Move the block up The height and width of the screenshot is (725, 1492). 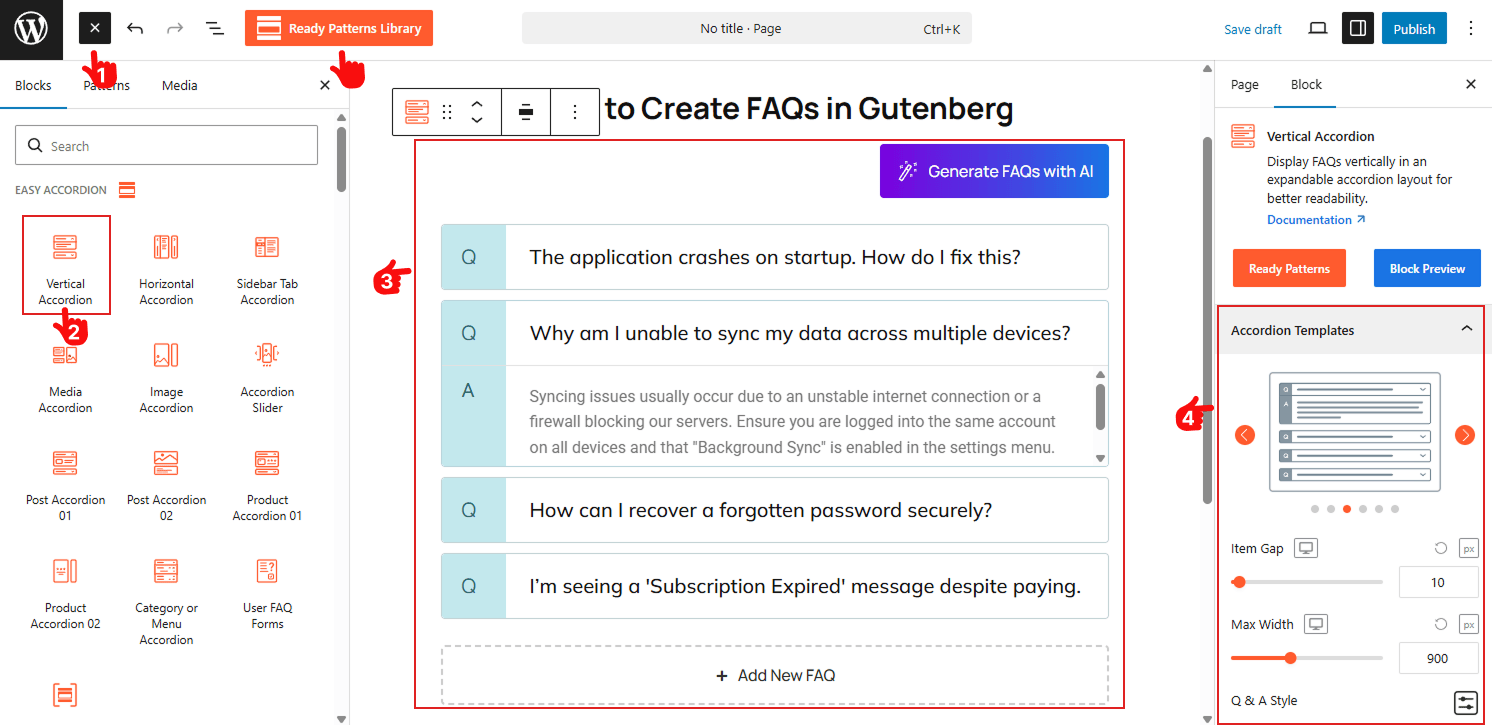[x=477, y=103]
